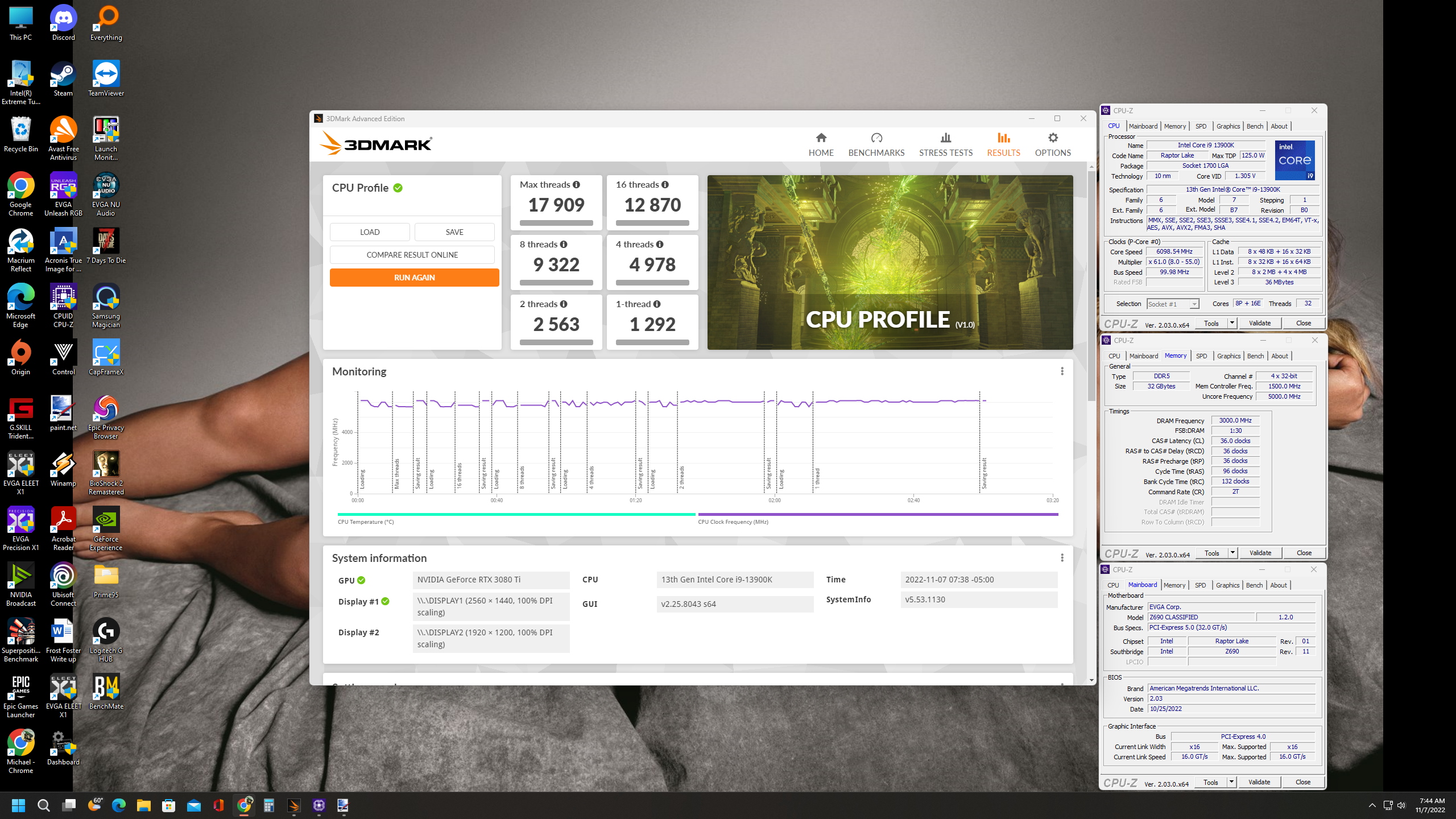Open File Explorer from the taskbar
This screenshot has width=1456, height=819.
coord(144,805)
